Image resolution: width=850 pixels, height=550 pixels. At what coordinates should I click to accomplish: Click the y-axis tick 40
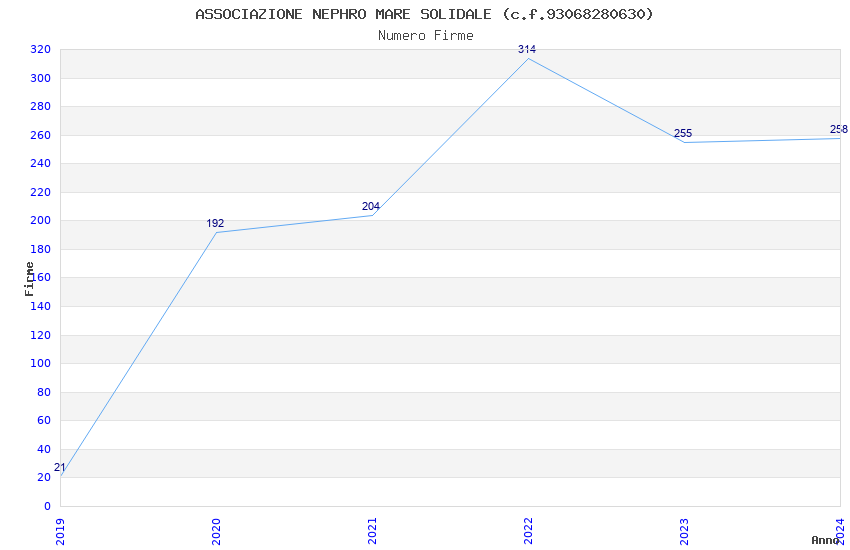(x=44, y=449)
